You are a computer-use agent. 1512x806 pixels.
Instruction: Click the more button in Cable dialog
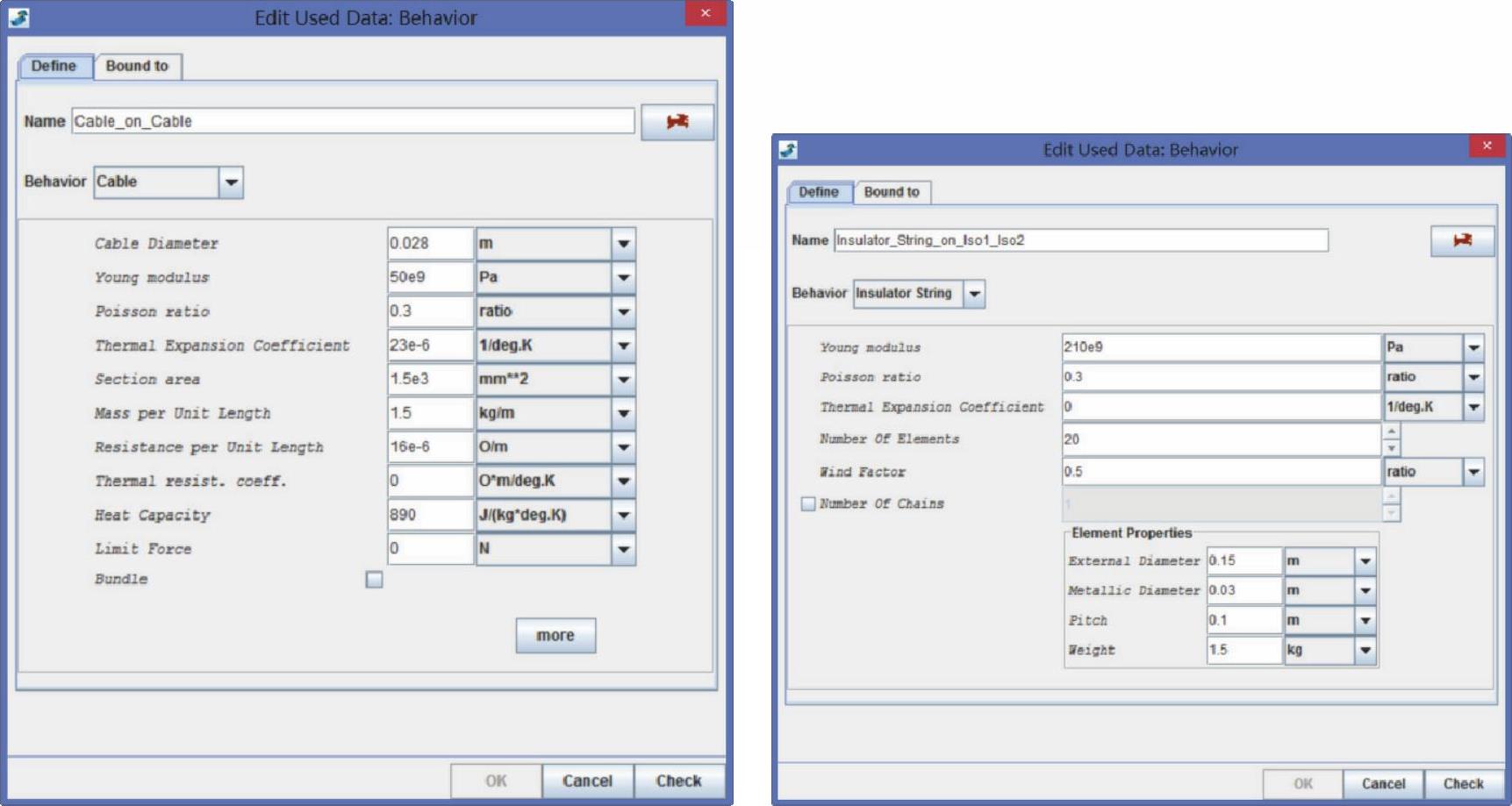tap(555, 635)
